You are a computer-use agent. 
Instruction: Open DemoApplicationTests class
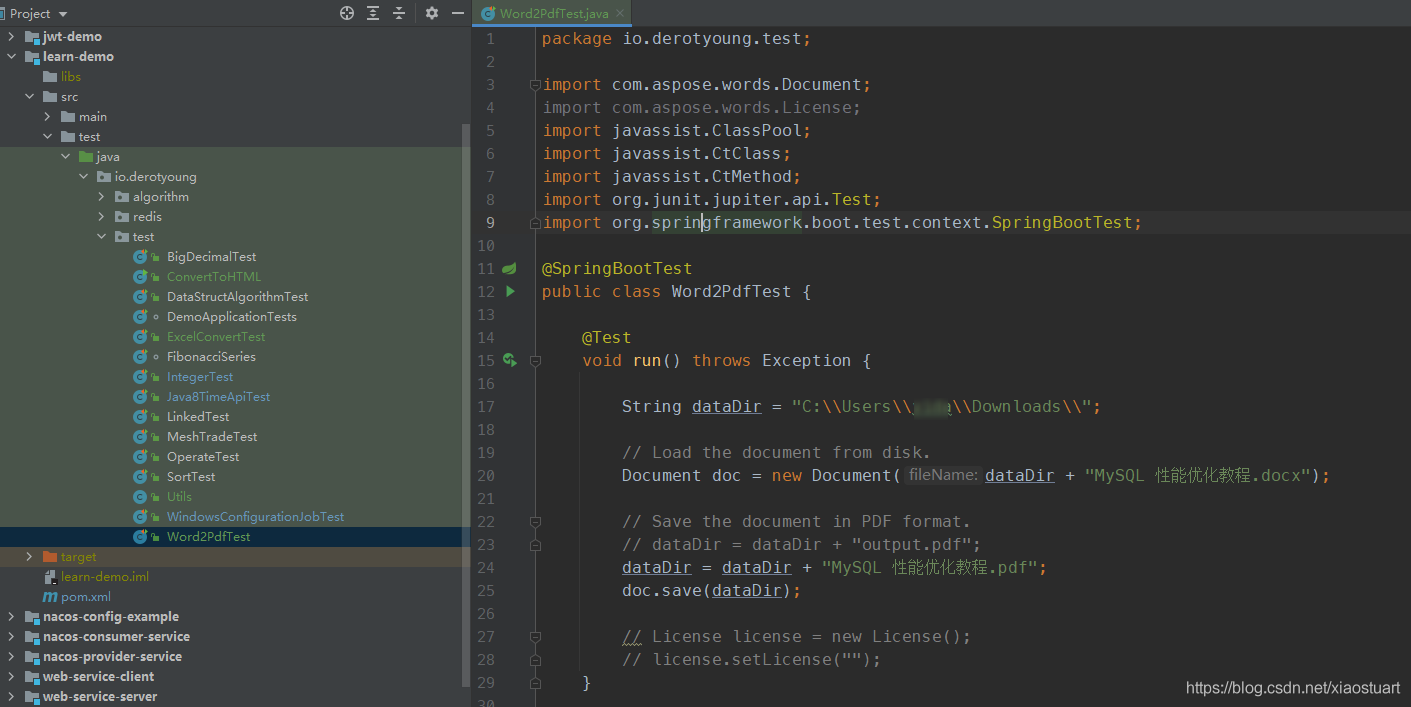pos(232,317)
